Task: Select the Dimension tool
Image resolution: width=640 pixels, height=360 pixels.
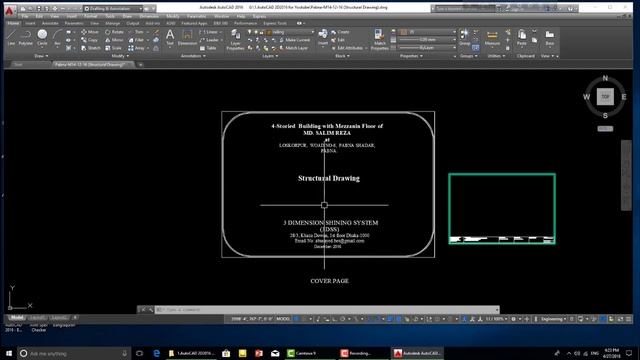Action: pyautogui.click(x=187, y=37)
